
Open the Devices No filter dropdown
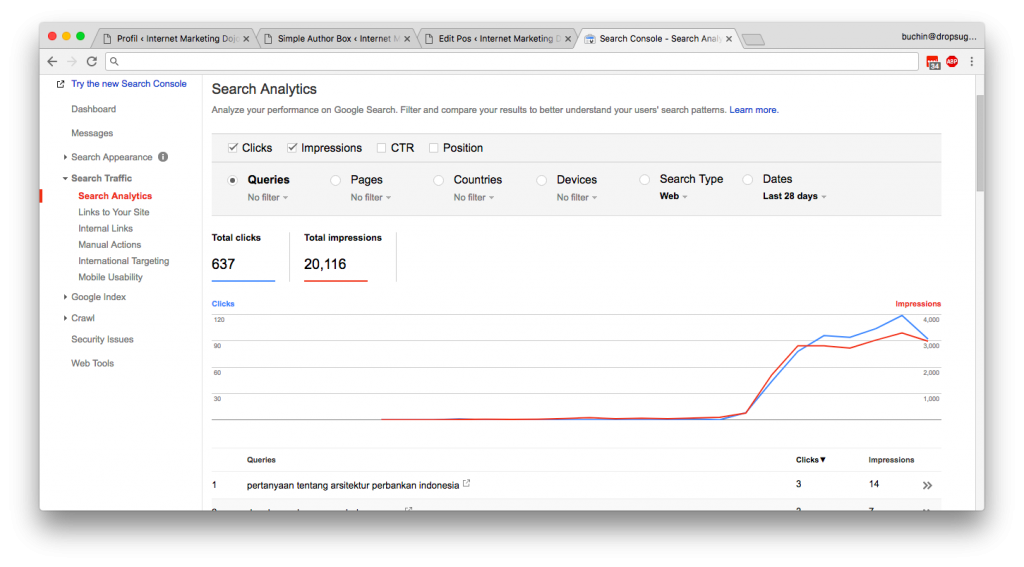[x=577, y=197]
